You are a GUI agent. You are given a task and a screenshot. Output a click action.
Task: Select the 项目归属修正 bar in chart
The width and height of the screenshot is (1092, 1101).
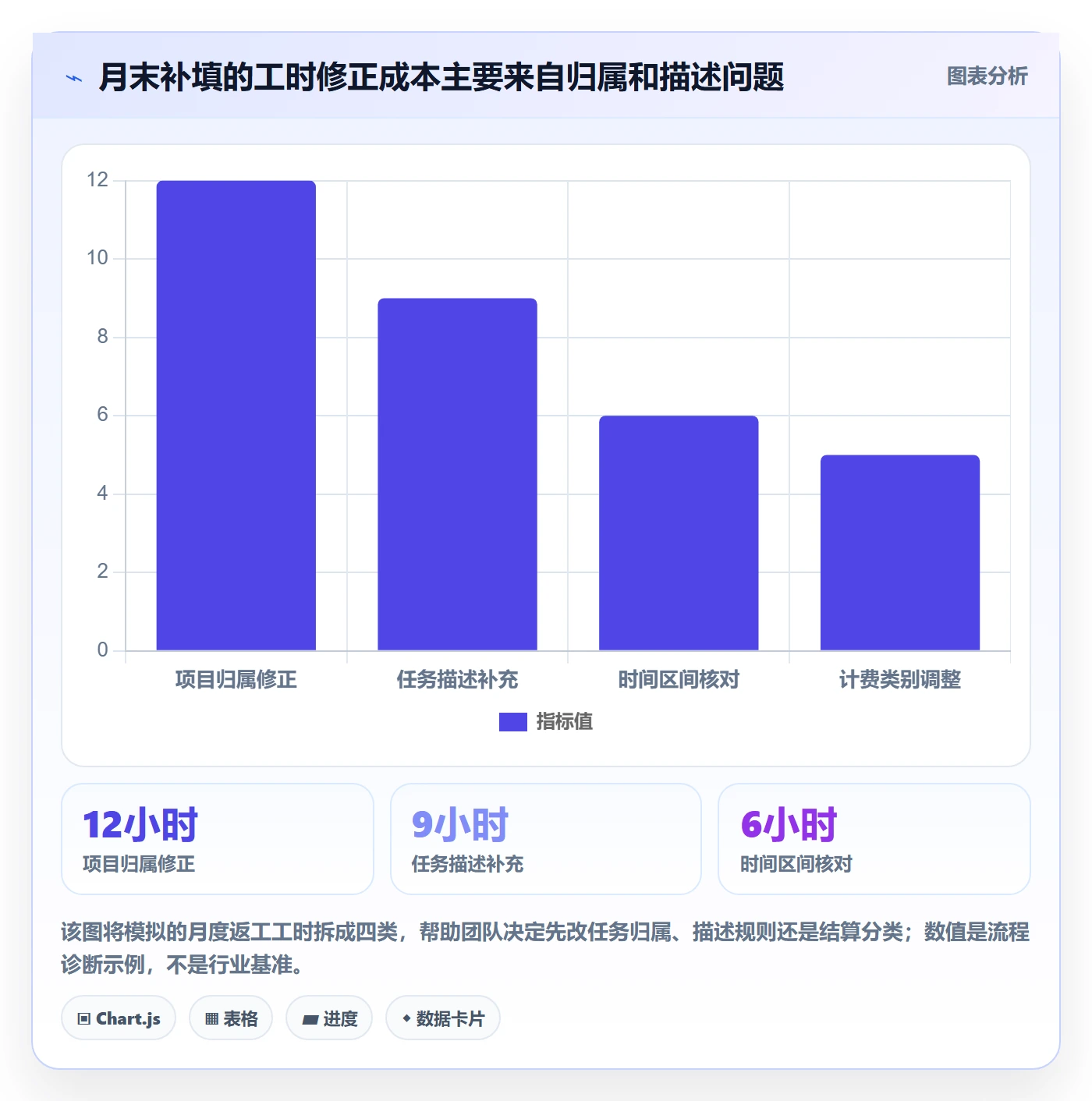[x=236, y=416]
